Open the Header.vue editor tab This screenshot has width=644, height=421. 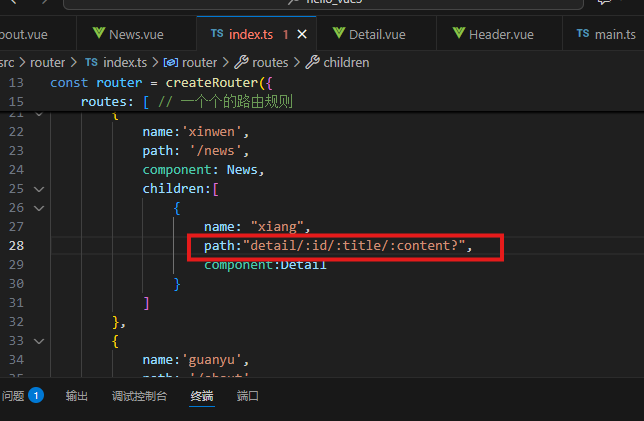[x=499, y=34]
